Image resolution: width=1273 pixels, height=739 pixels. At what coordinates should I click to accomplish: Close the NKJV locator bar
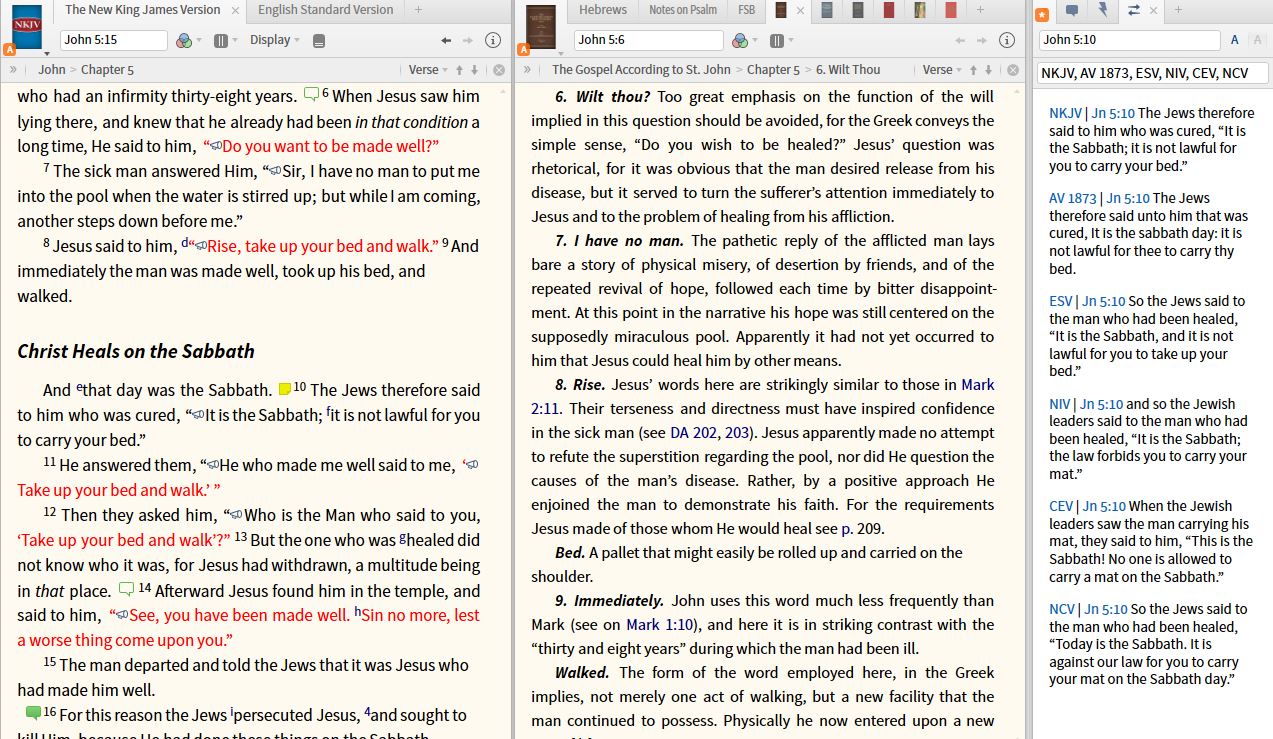499,69
